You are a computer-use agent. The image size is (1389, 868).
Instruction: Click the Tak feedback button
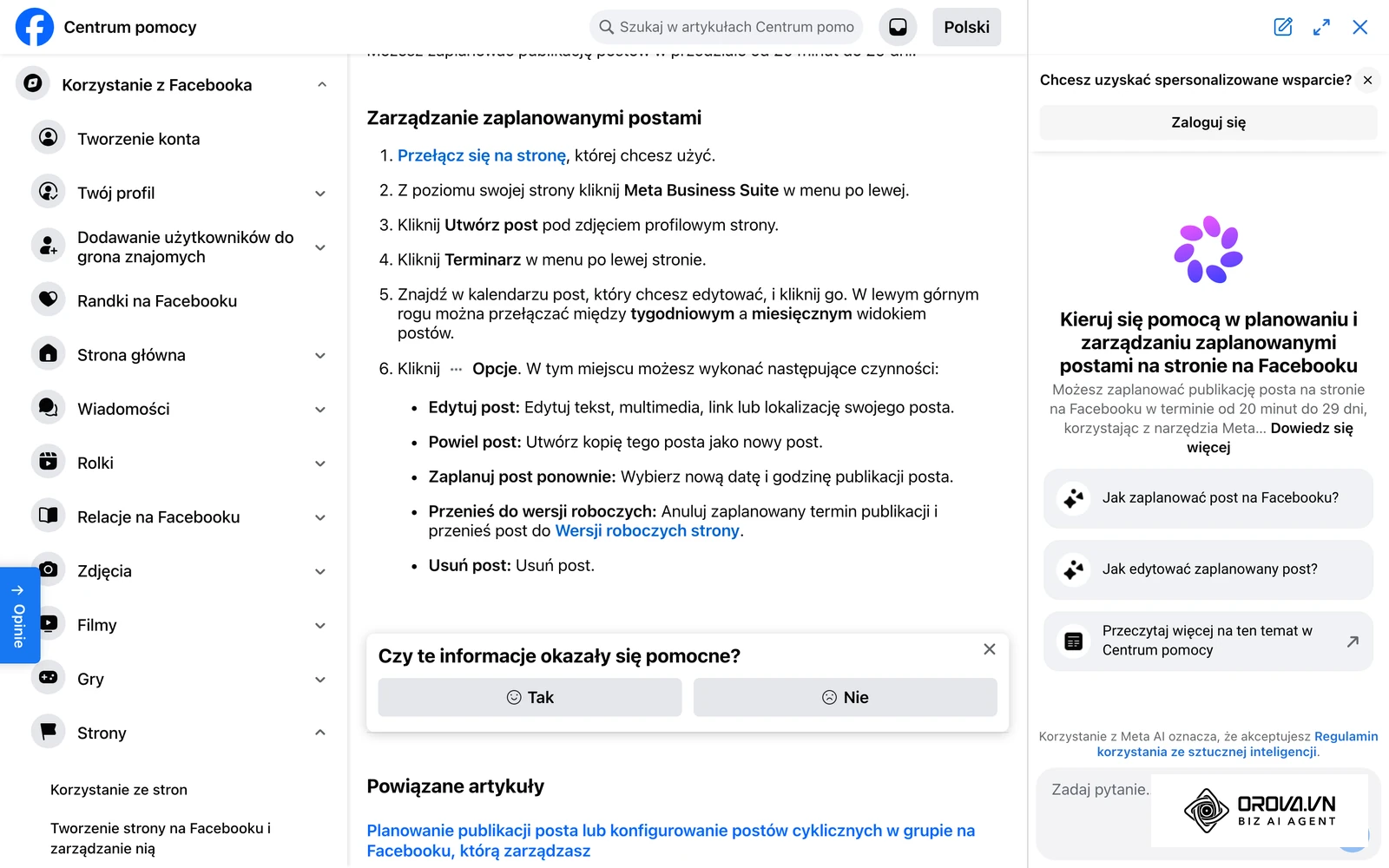click(x=530, y=697)
